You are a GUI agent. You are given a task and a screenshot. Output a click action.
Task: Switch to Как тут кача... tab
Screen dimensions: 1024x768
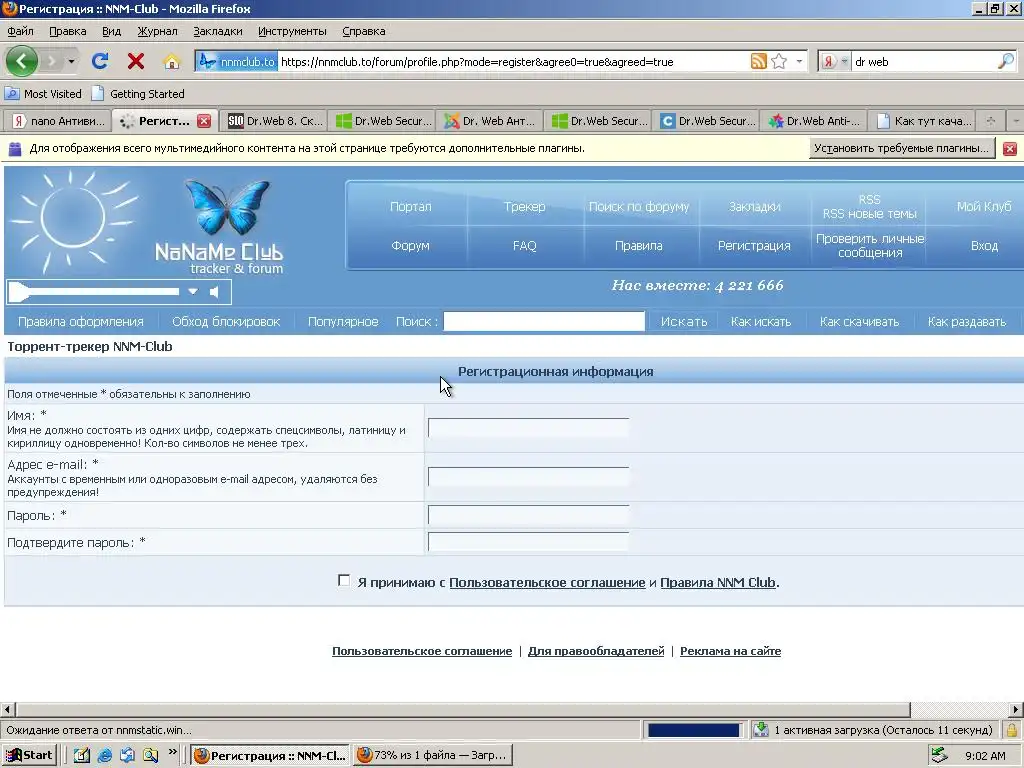pos(923,121)
